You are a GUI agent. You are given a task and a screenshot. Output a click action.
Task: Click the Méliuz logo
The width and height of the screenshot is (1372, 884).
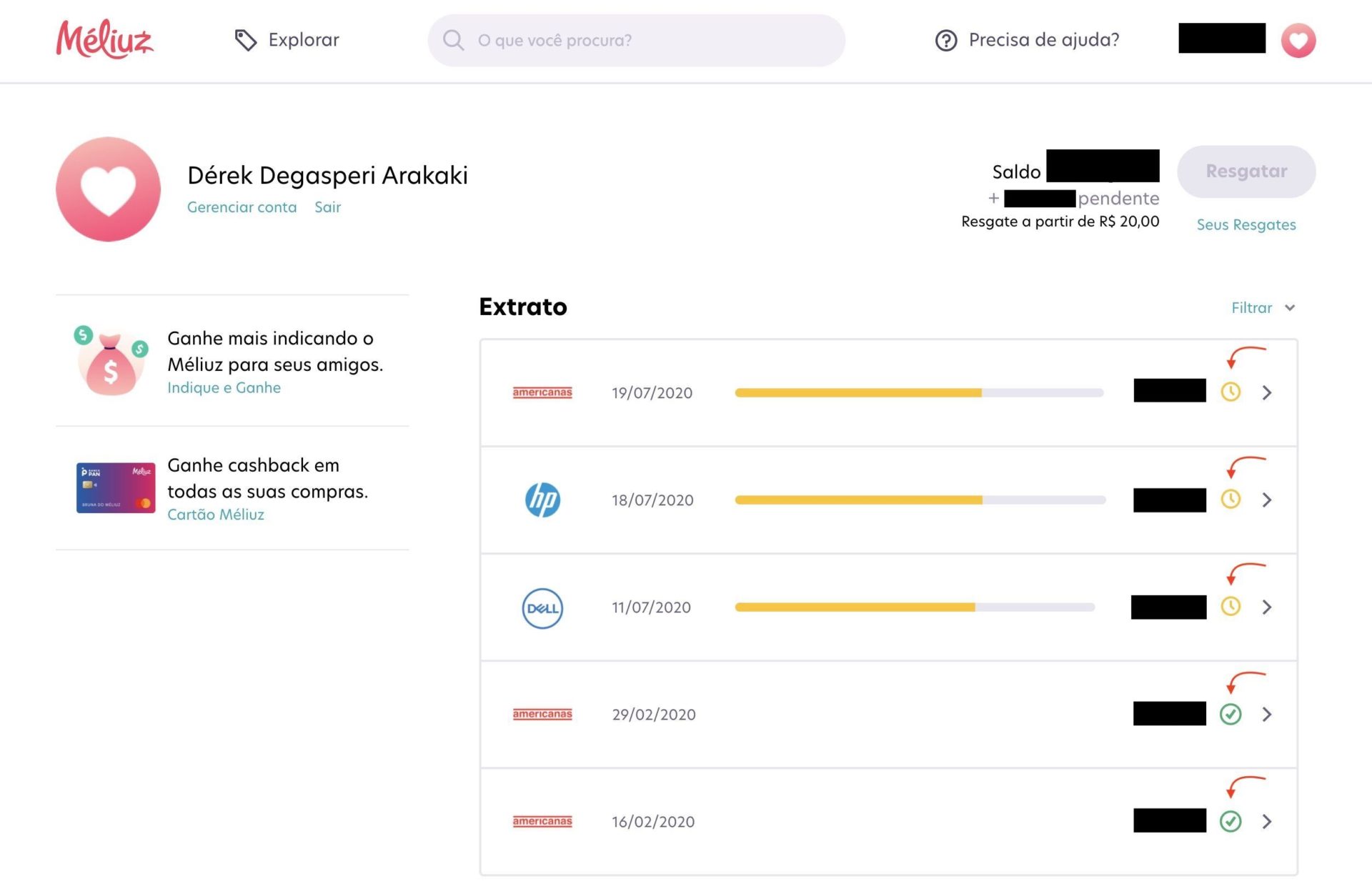tap(104, 39)
